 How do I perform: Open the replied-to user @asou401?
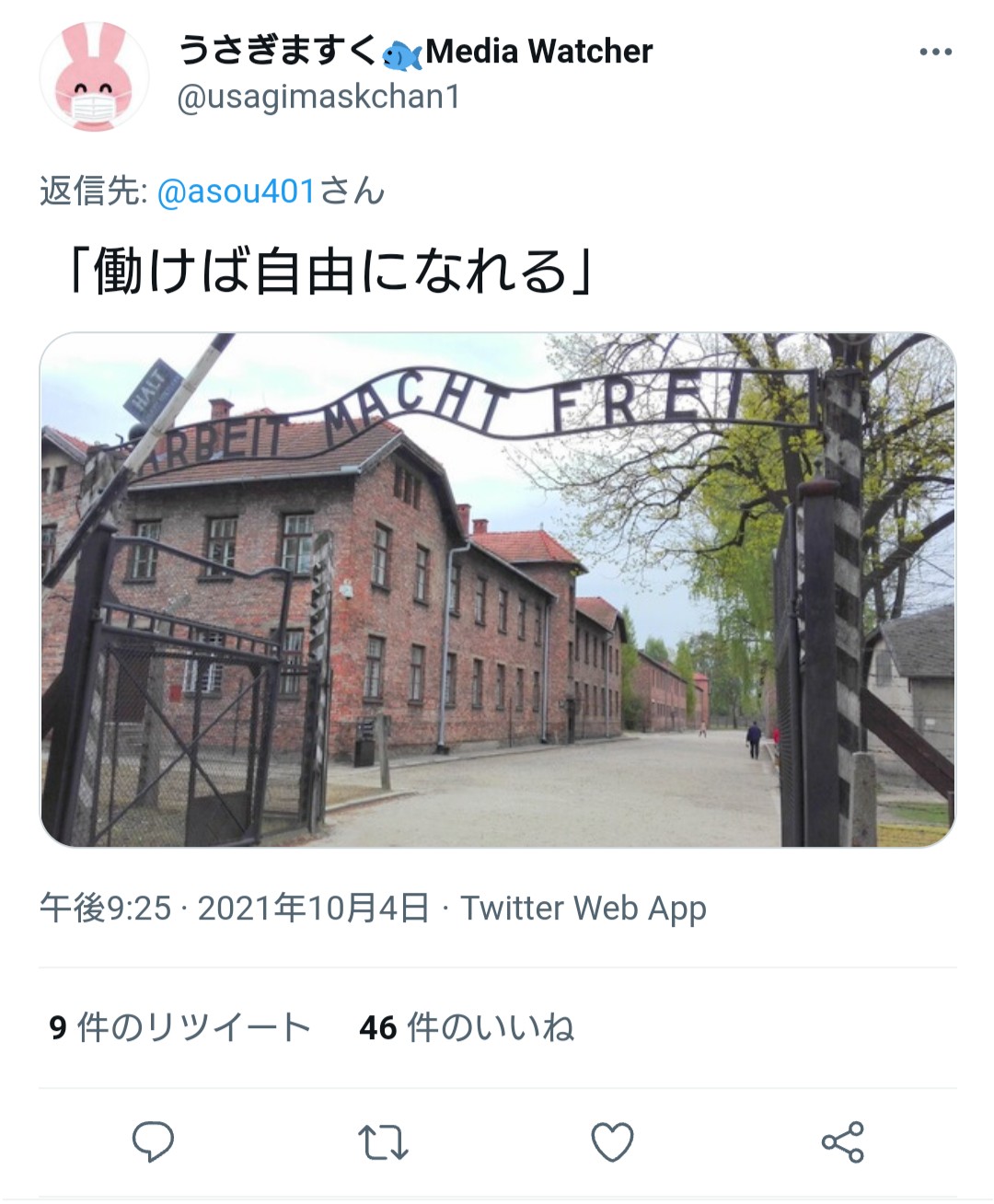pos(237,191)
